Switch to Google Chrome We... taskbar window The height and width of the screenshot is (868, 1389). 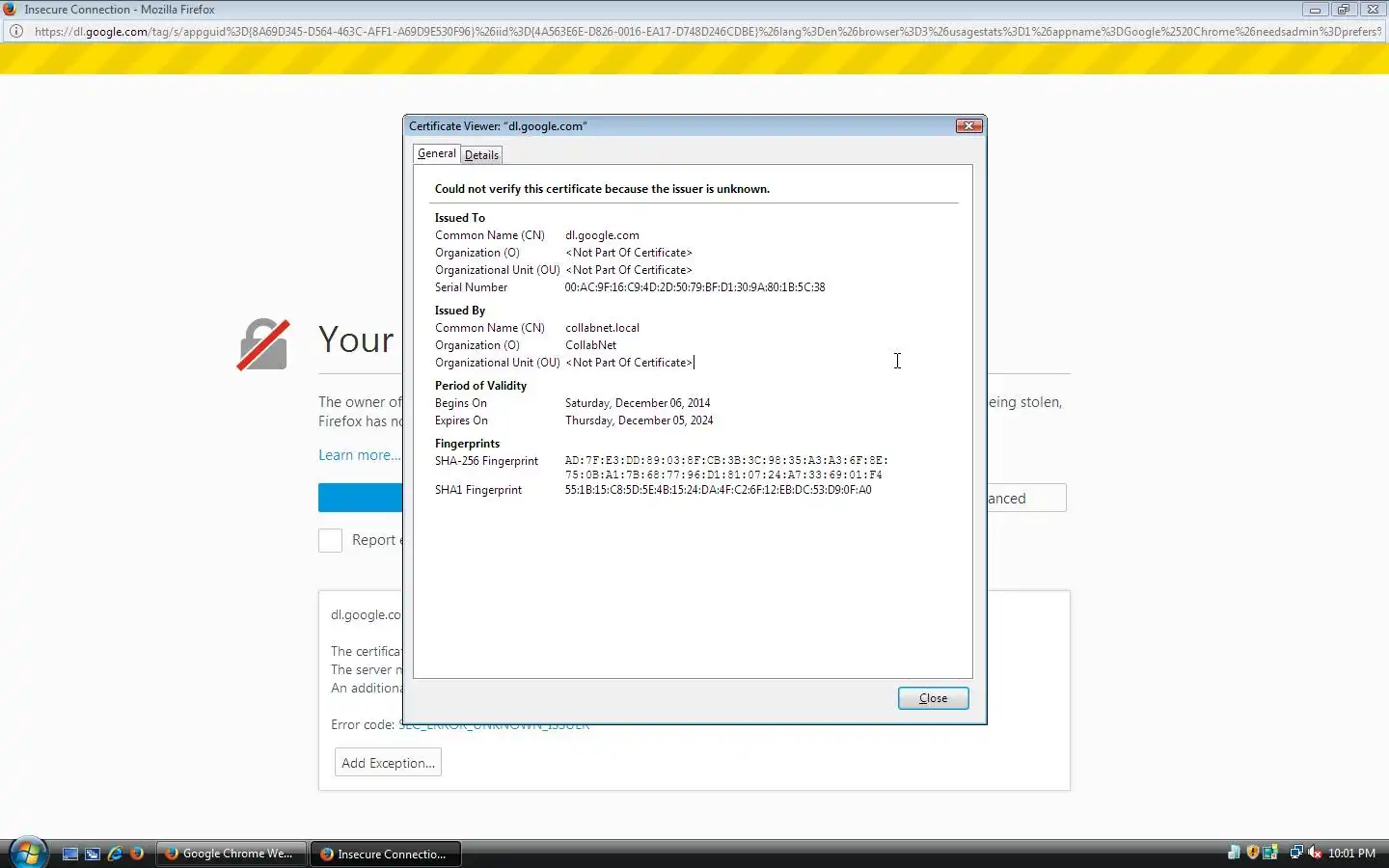[x=231, y=854]
